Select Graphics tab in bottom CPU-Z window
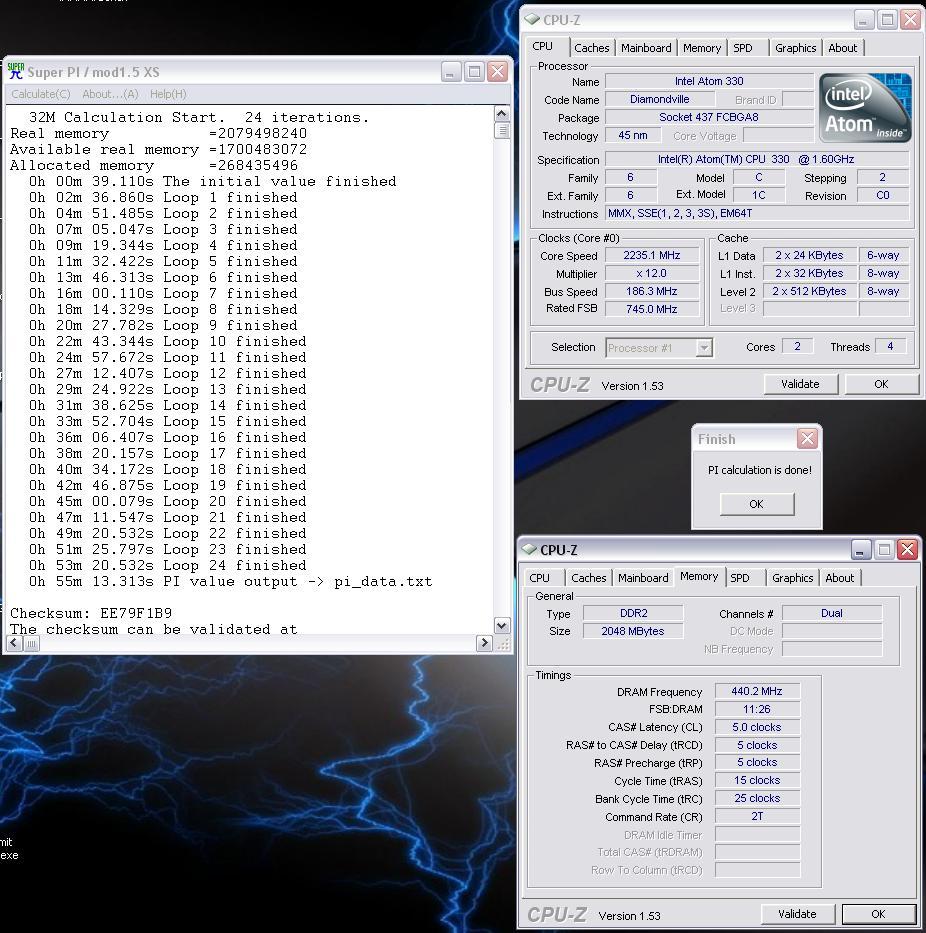Image resolution: width=926 pixels, height=933 pixels. (x=792, y=578)
